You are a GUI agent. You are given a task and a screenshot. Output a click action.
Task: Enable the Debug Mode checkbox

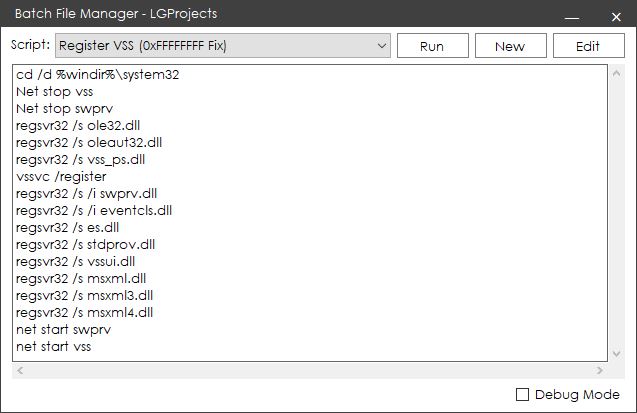coord(522,394)
